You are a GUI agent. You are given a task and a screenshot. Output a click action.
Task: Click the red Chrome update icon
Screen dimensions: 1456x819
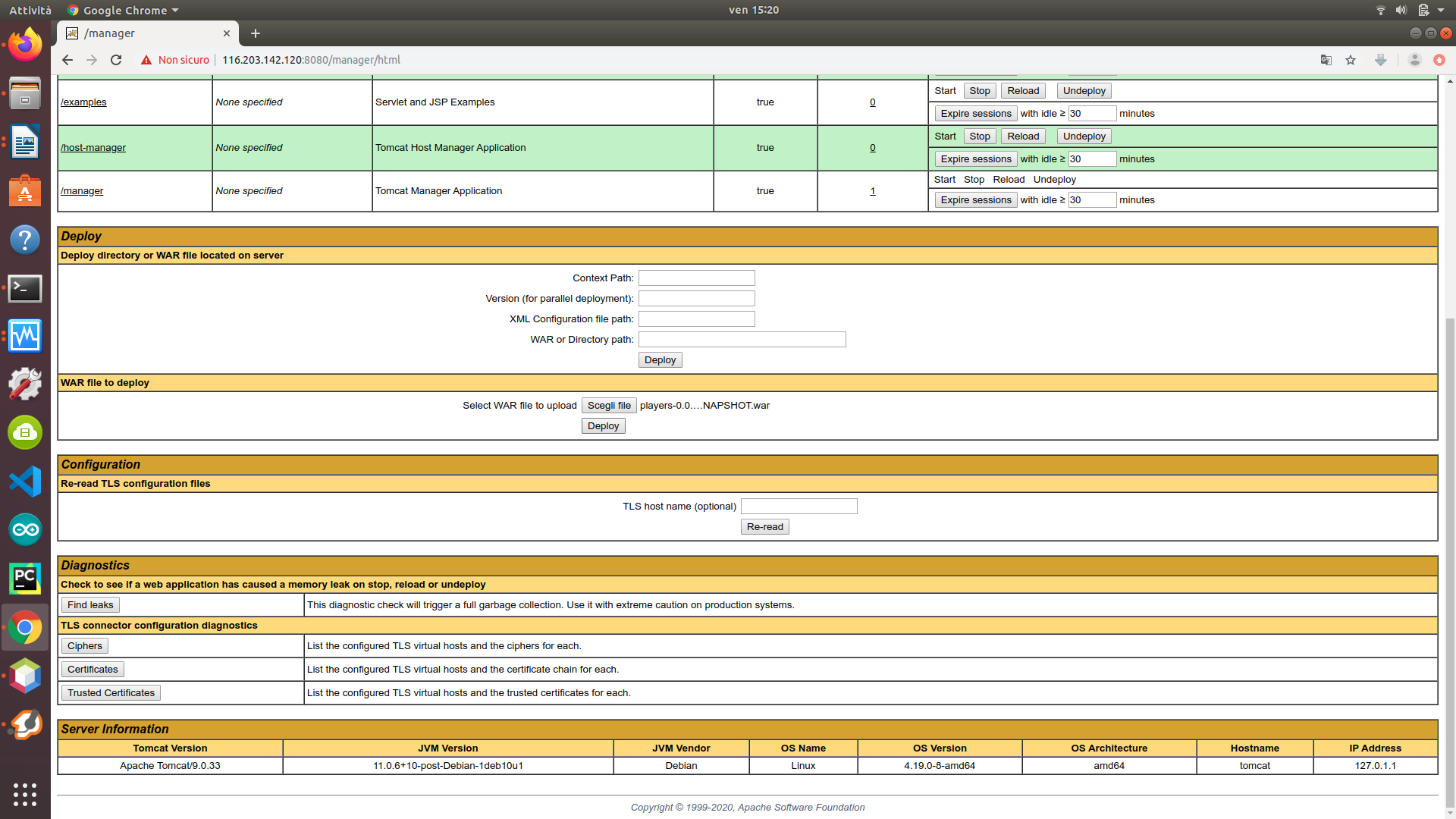coord(1439,60)
